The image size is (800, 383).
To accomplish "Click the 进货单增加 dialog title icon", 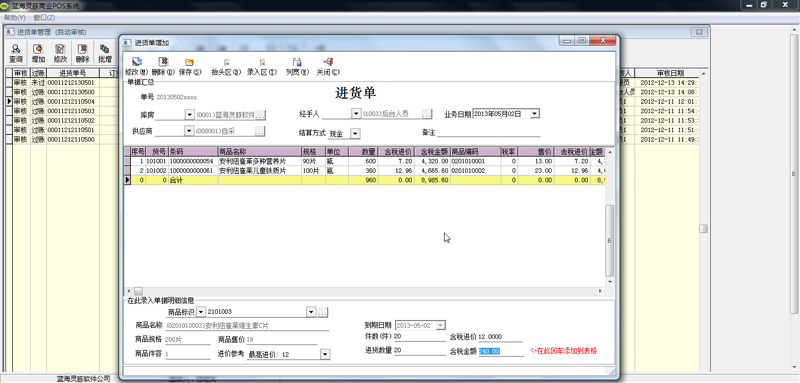I will (128, 42).
